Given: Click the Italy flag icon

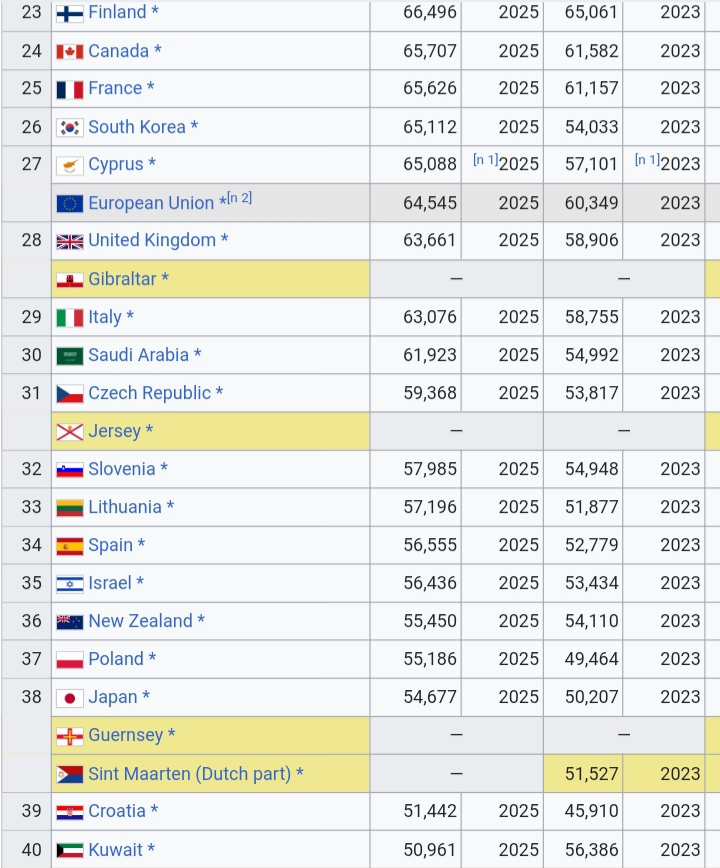Looking at the screenshot, I should tap(70, 318).
